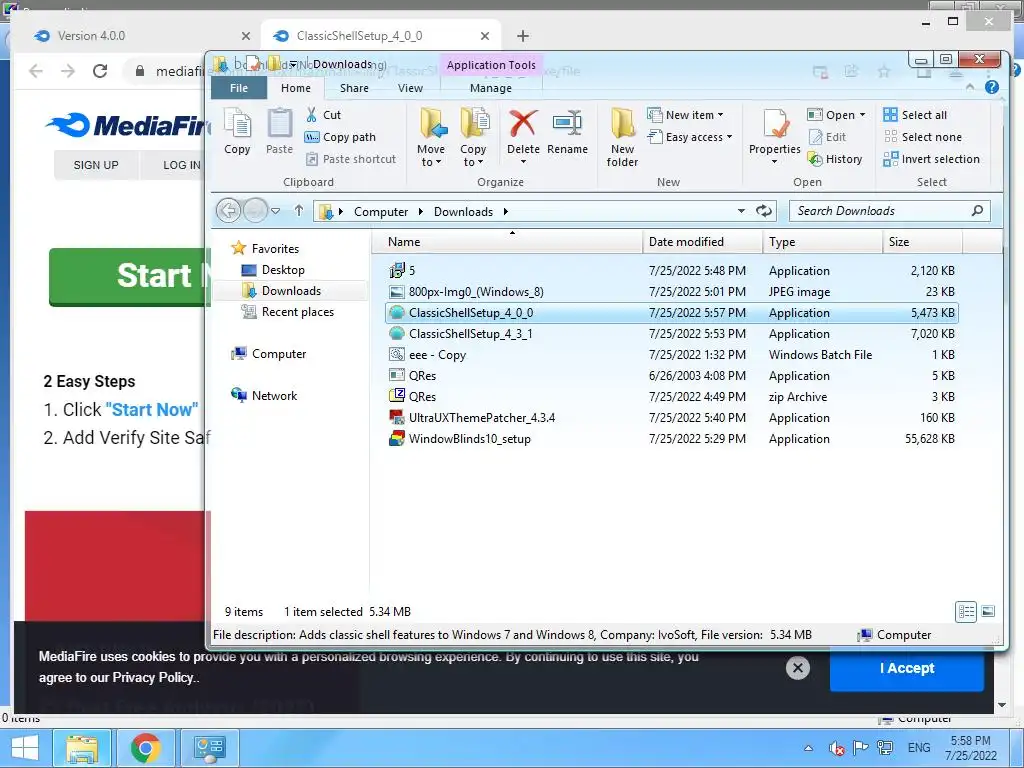The image size is (1024, 768).
Task: Expand the New item dropdown
Action: tap(686, 115)
